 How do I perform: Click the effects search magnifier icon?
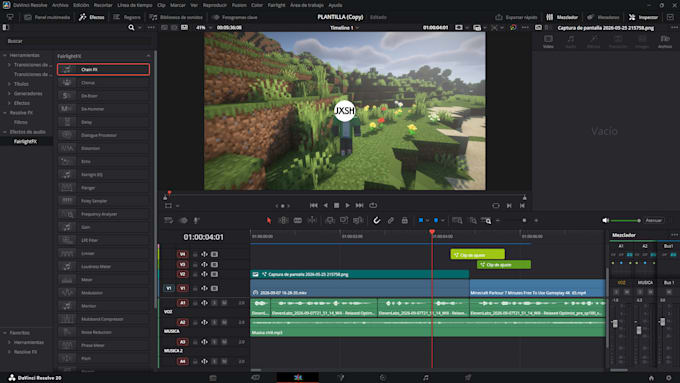click(131, 28)
